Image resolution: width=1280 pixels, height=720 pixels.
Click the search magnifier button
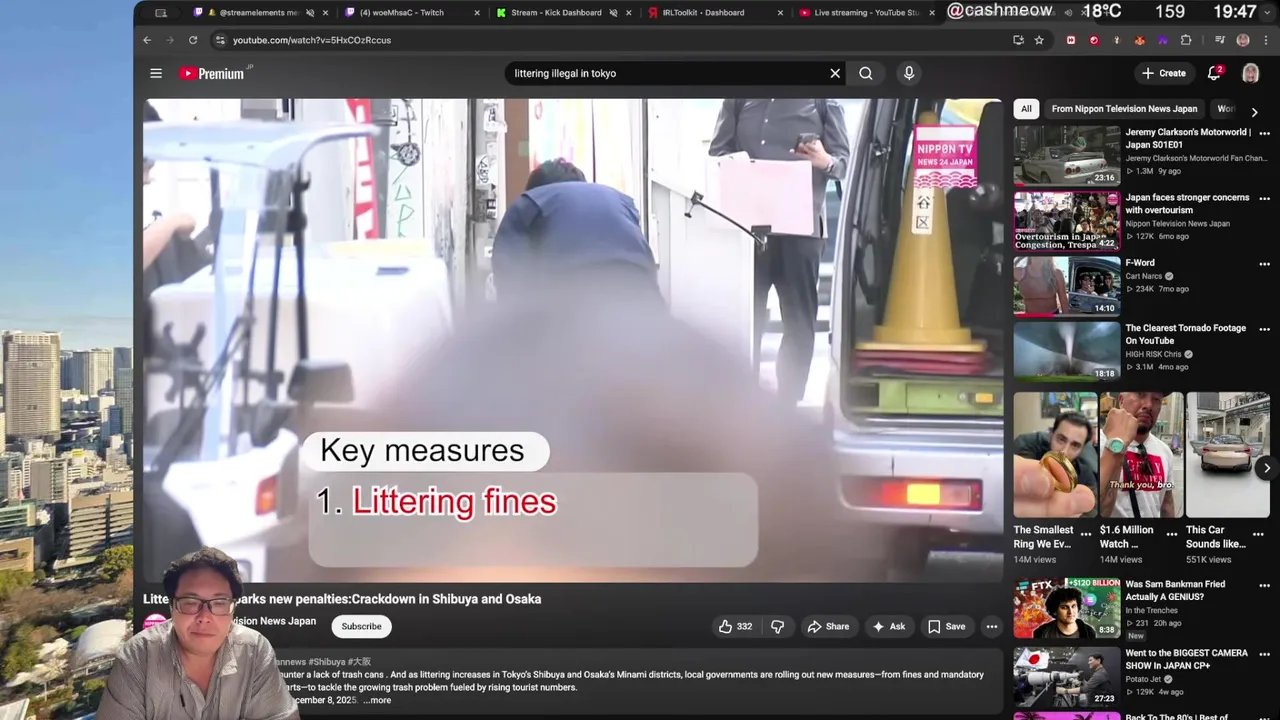(x=866, y=73)
